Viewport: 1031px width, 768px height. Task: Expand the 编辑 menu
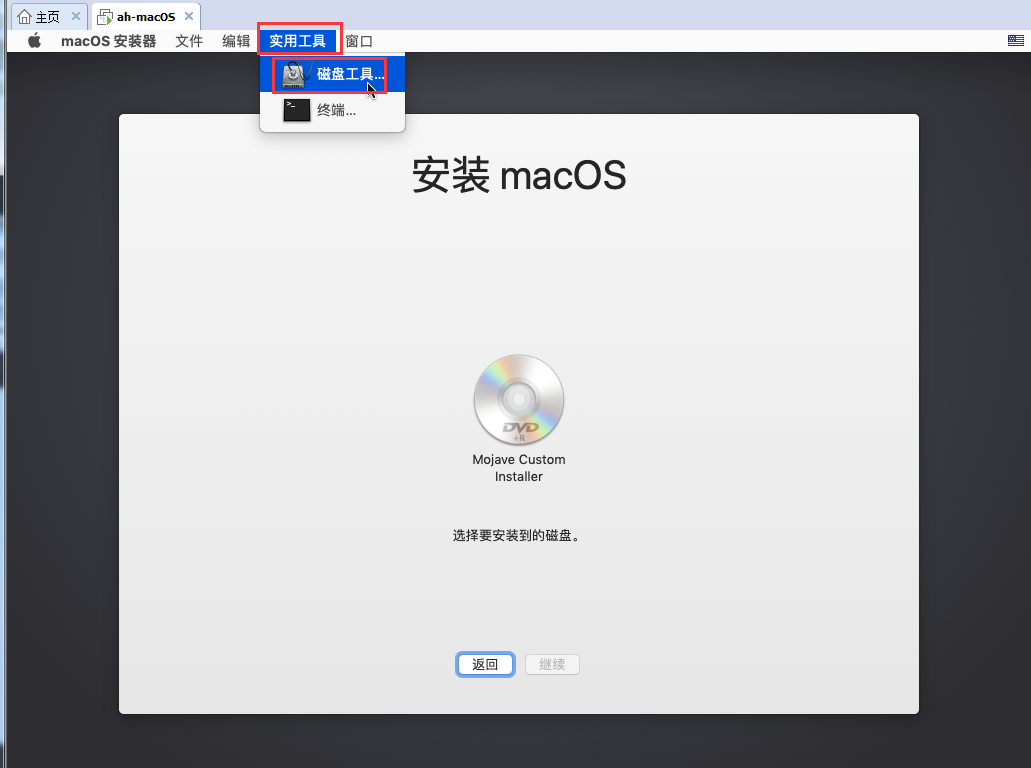(236, 41)
